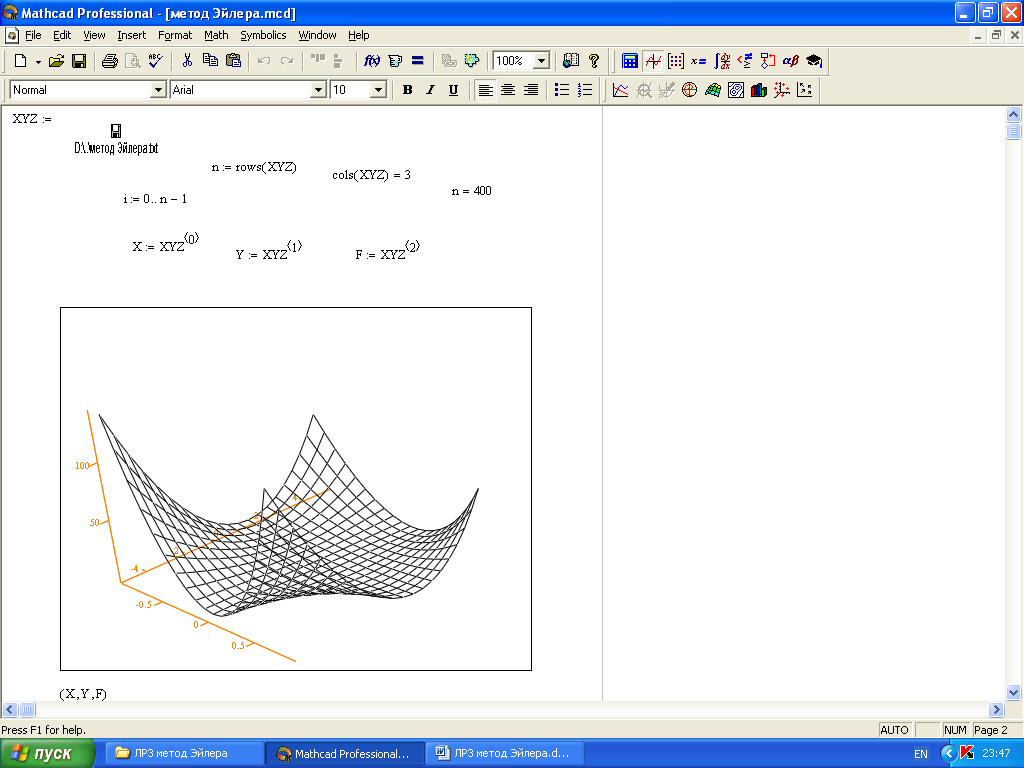Select the Mathcad Professional taskbar button

tap(345, 754)
